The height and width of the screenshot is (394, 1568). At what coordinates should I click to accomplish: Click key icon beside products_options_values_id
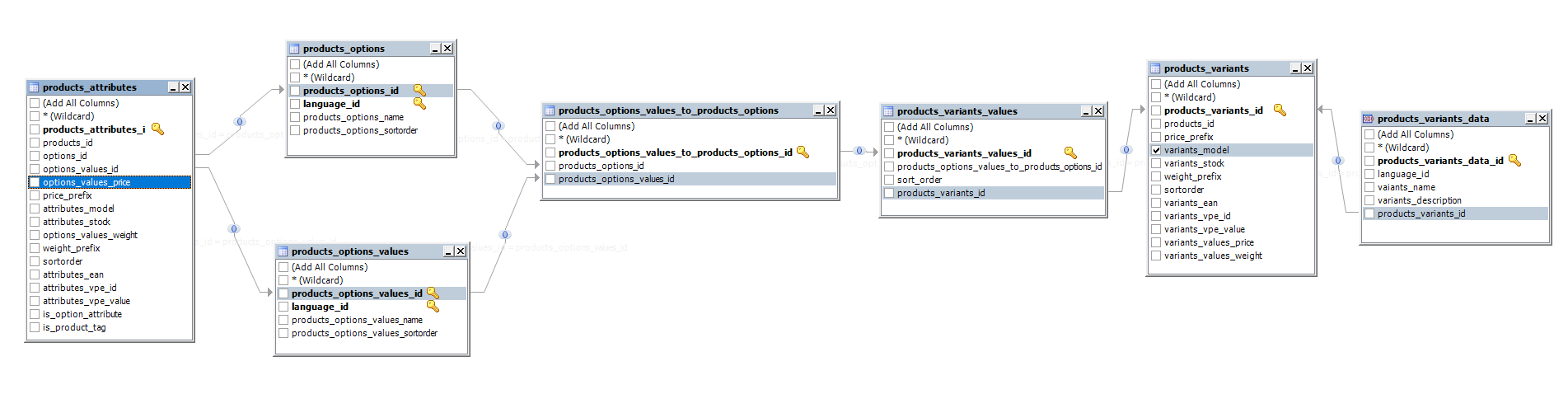(433, 293)
